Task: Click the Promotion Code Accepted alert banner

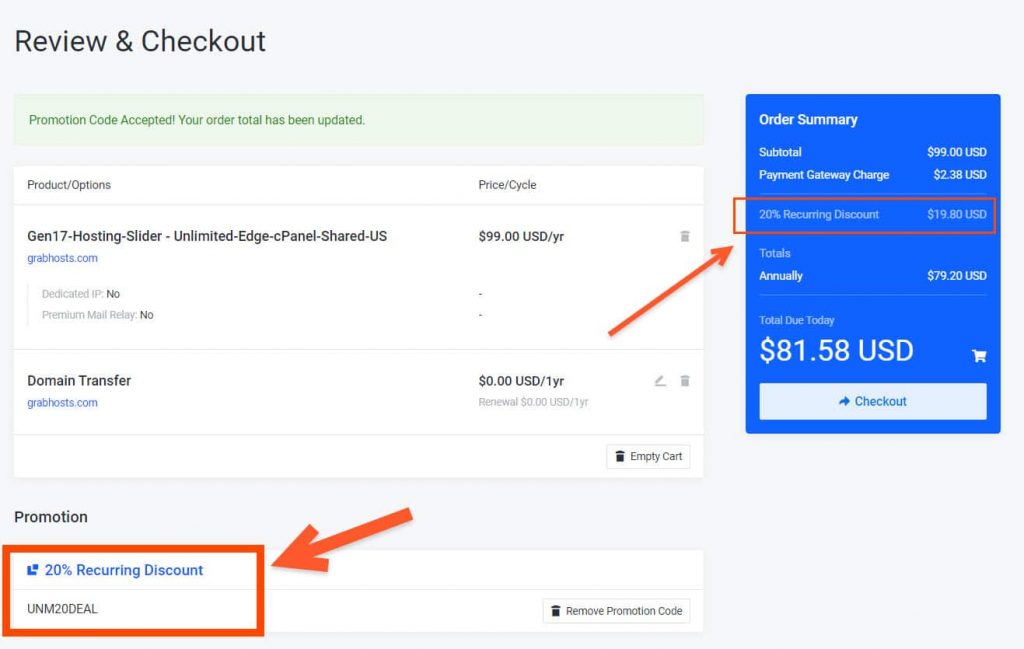Action: (x=358, y=120)
